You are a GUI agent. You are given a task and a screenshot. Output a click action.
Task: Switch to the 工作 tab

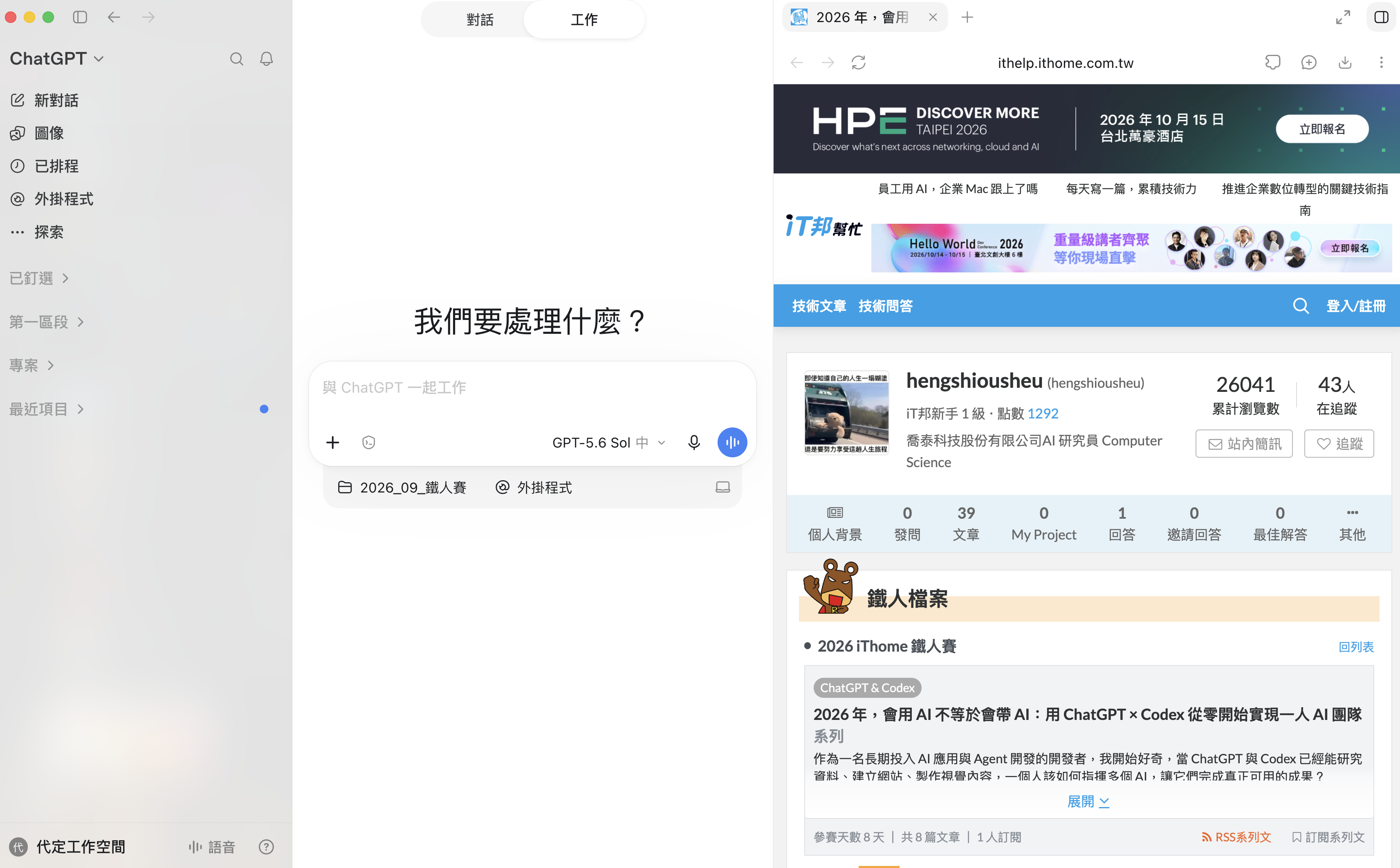(x=584, y=20)
